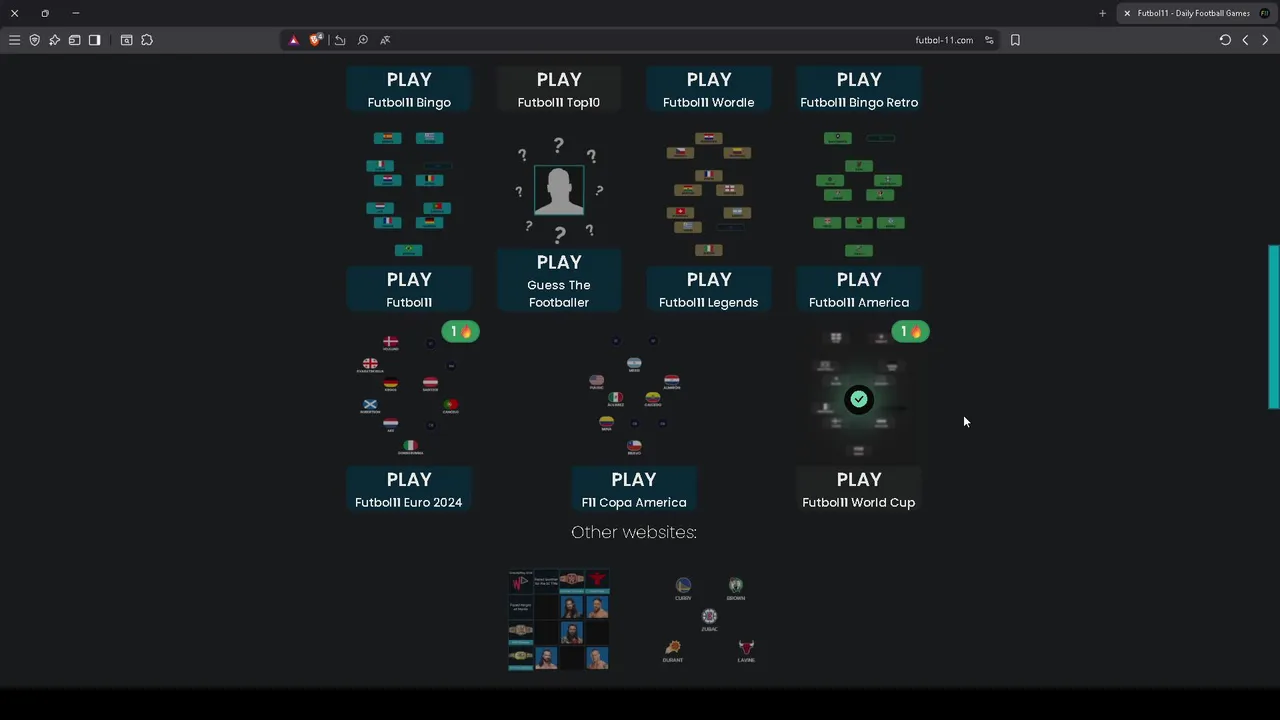Click the Leo AI sparkle icon
The height and width of the screenshot is (720, 1280).
(54, 40)
